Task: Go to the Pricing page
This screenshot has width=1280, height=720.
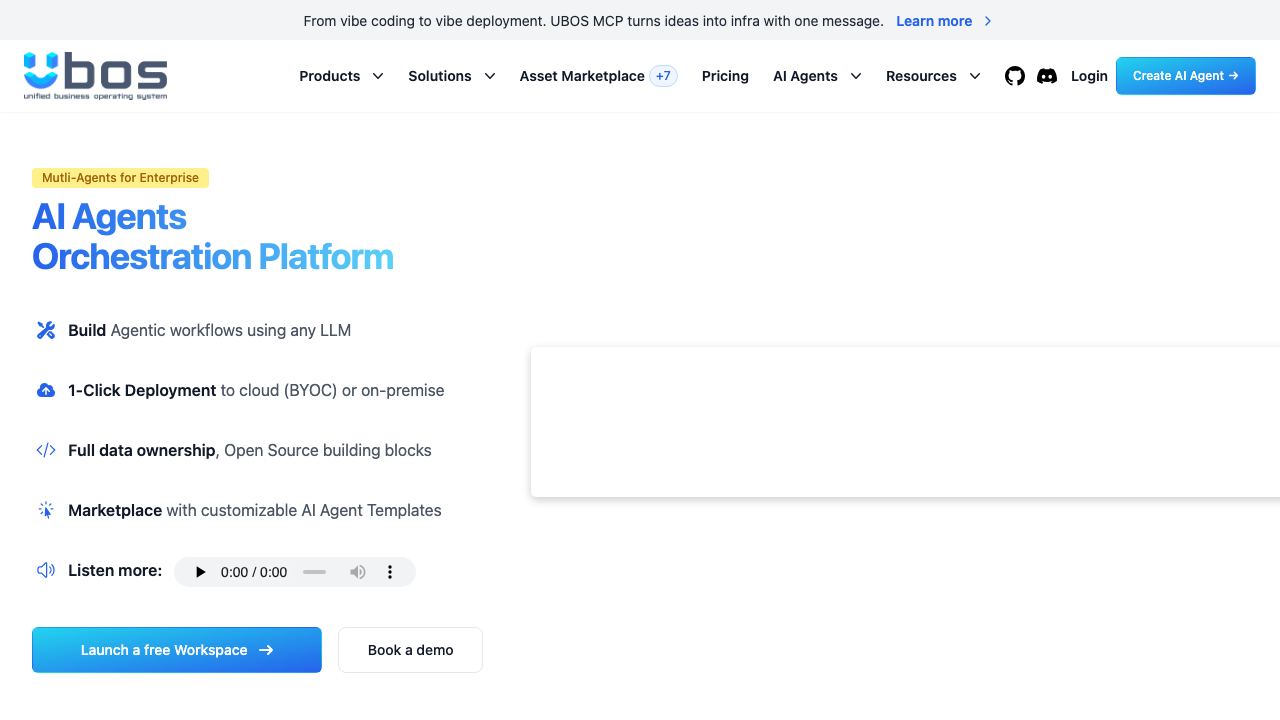Action: click(725, 76)
